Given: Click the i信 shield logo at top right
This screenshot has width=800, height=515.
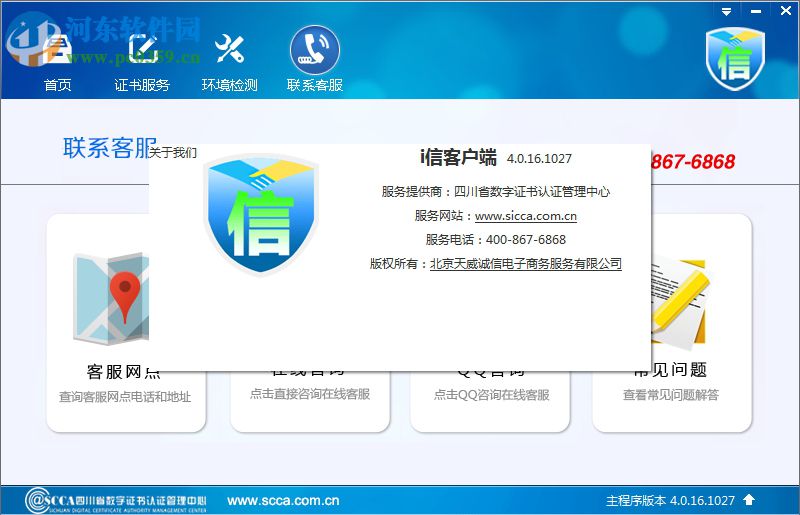Looking at the screenshot, I should [x=735, y=59].
